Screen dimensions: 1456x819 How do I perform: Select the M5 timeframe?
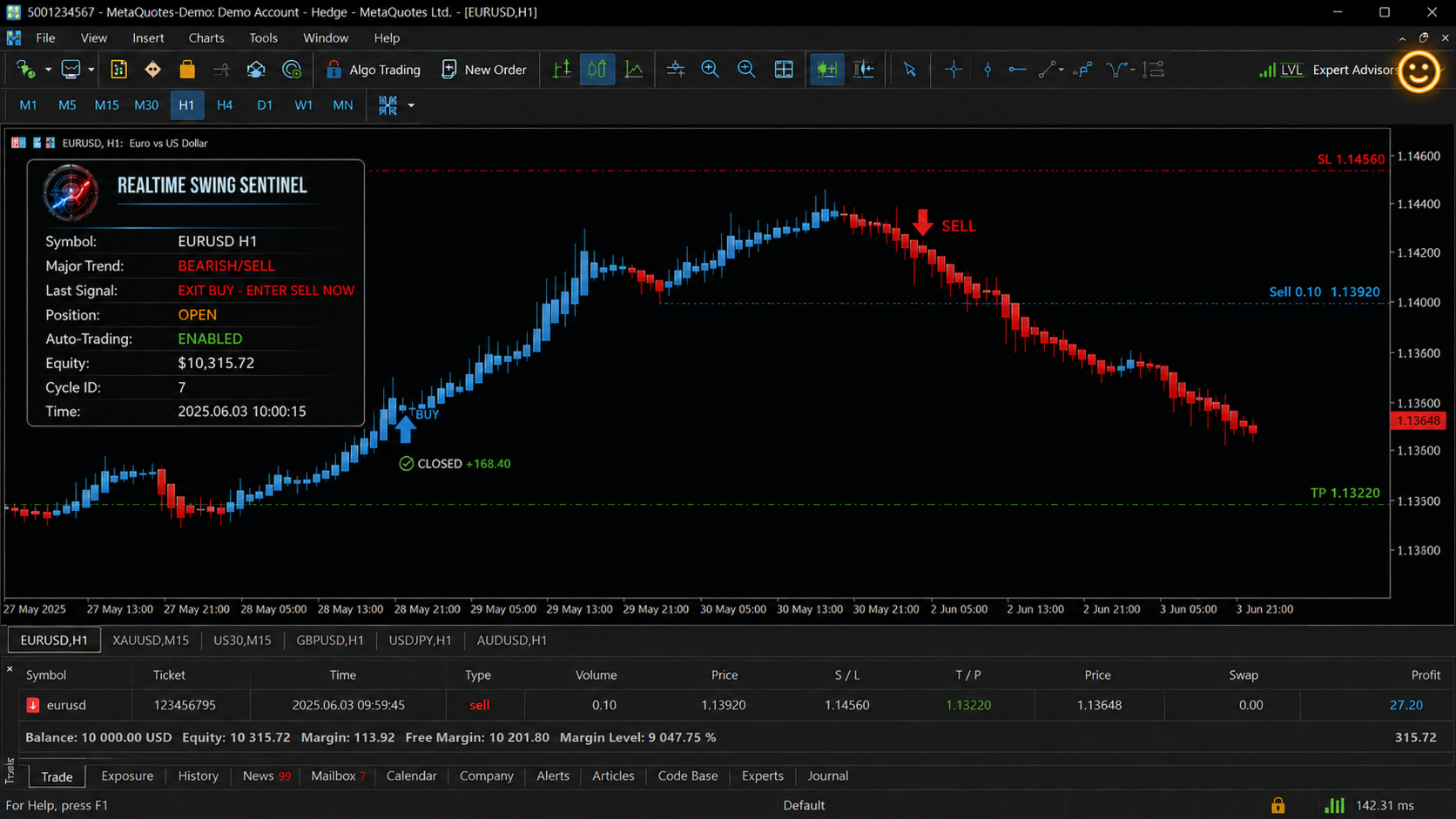click(67, 105)
